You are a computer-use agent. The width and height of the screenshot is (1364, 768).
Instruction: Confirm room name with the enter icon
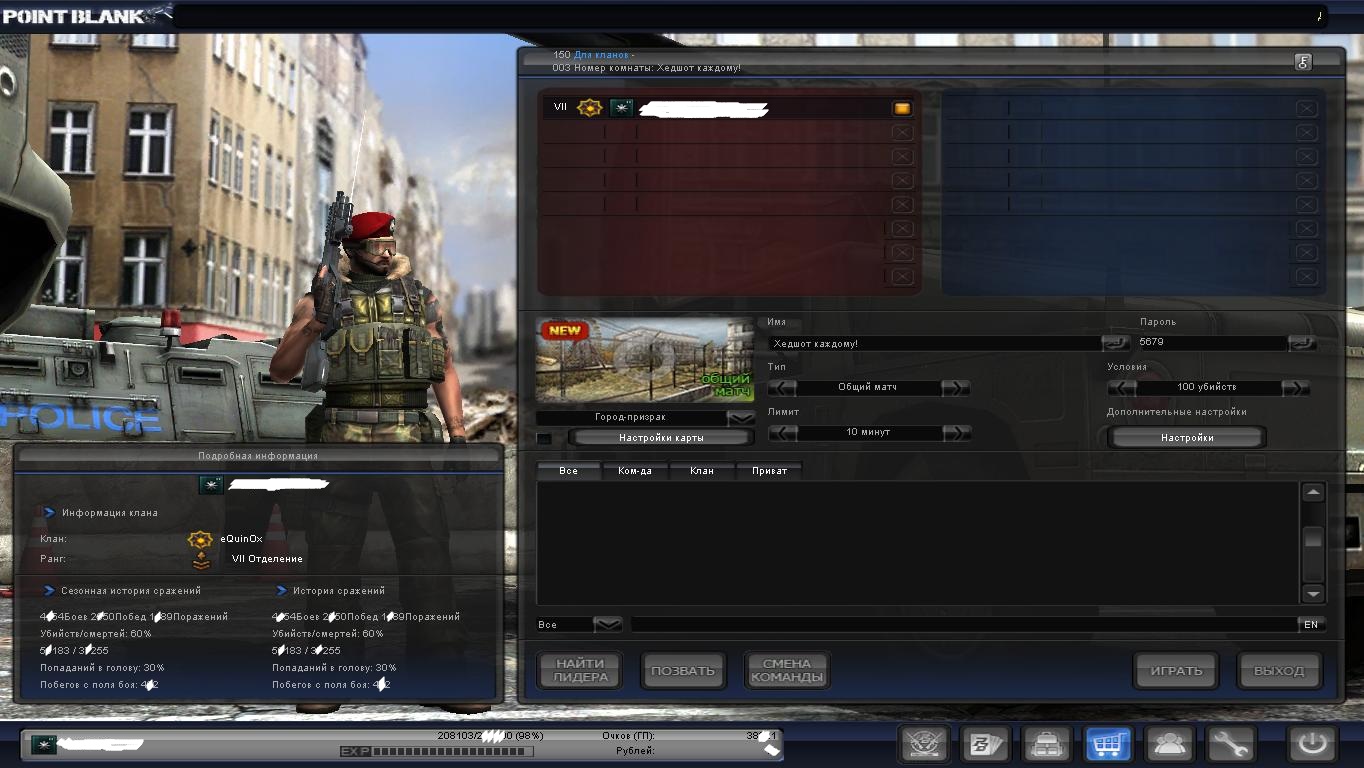pos(1115,343)
